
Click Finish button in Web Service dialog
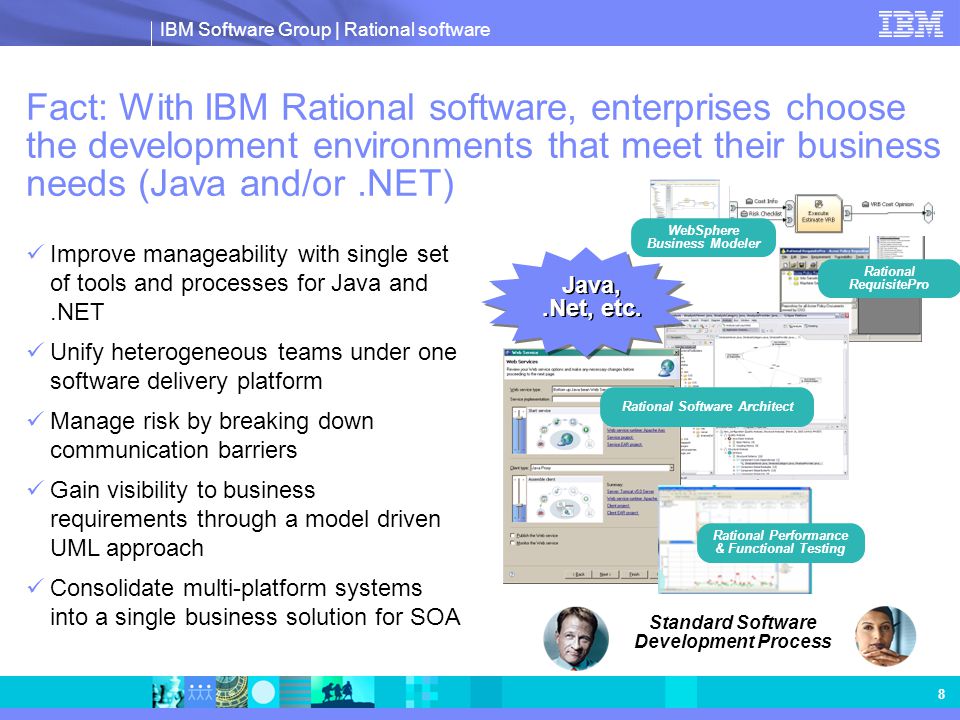634,574
